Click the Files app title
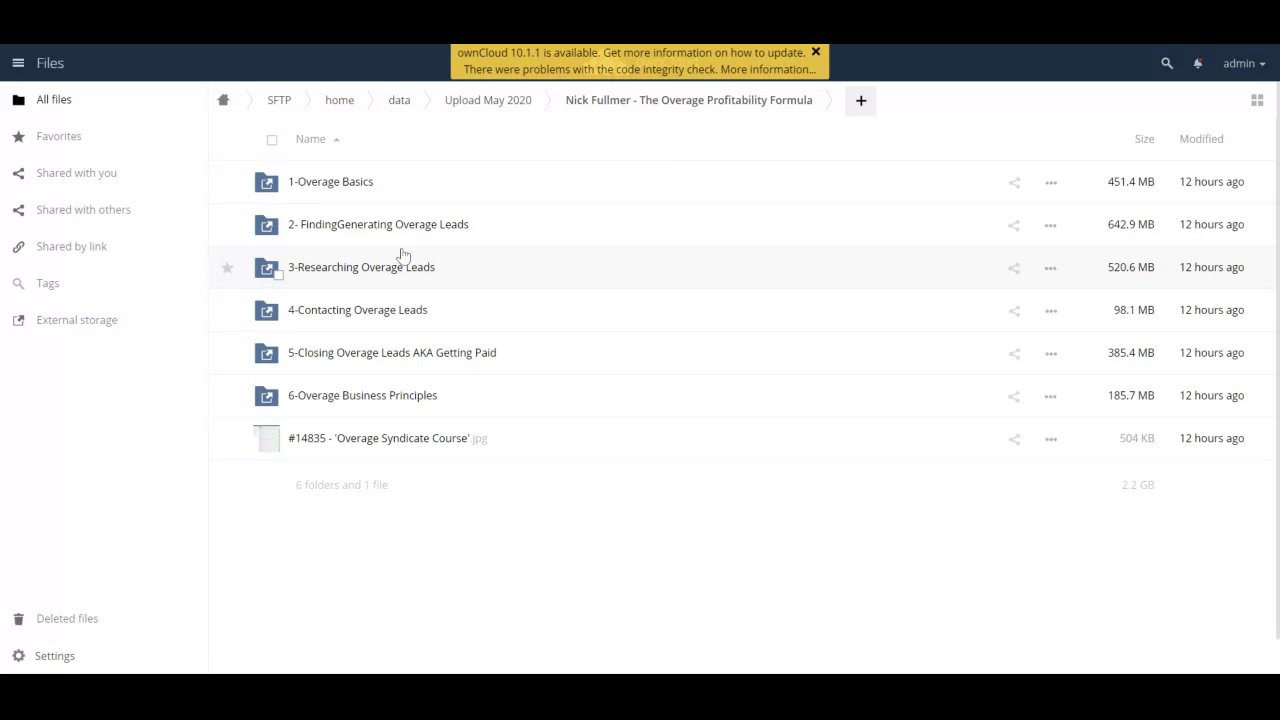The height and width of the screenshot is (720, 1280). pos(50,63)
